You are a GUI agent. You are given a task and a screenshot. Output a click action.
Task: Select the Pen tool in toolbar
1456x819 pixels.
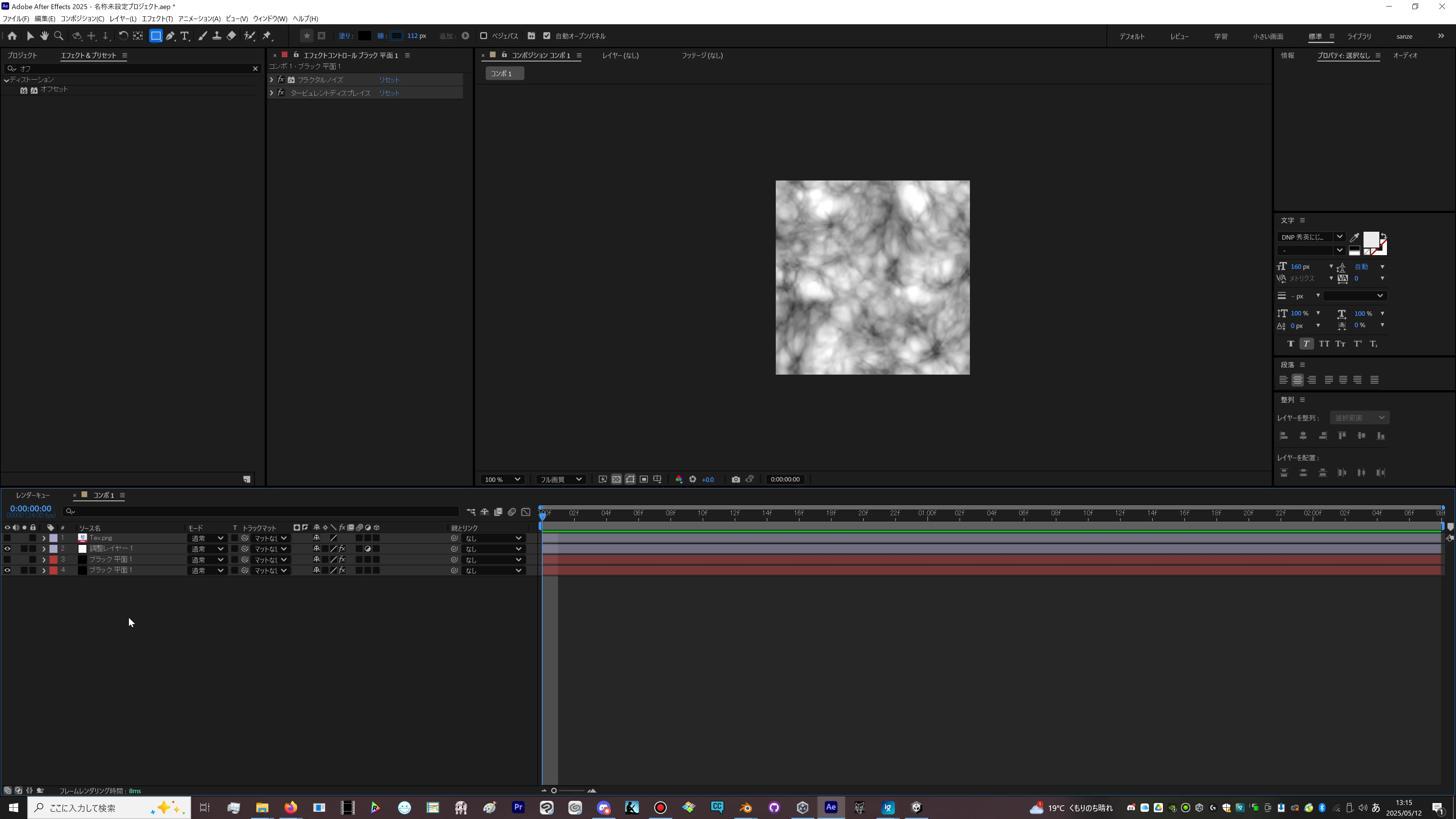tap(170, 36)
